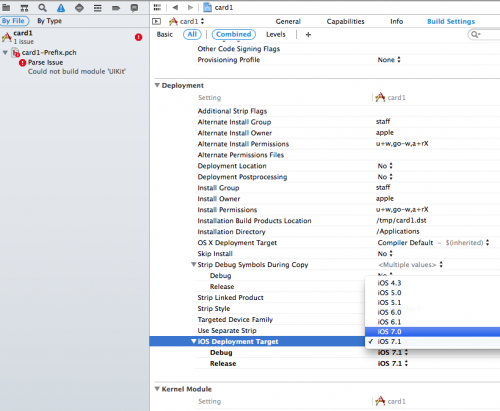Toggle the project and targets list panel icon

[156, 21]
